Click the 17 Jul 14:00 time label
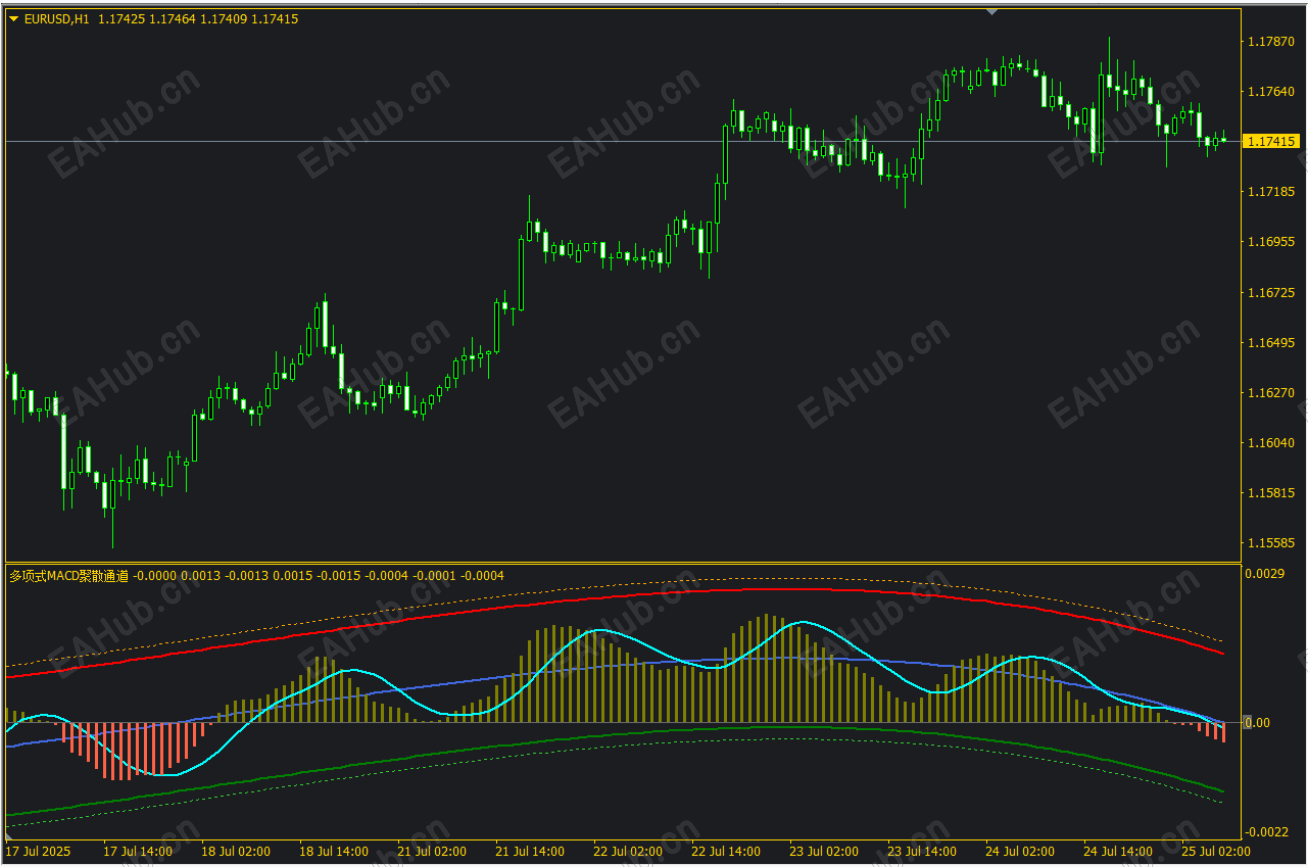 coord(138,851)
